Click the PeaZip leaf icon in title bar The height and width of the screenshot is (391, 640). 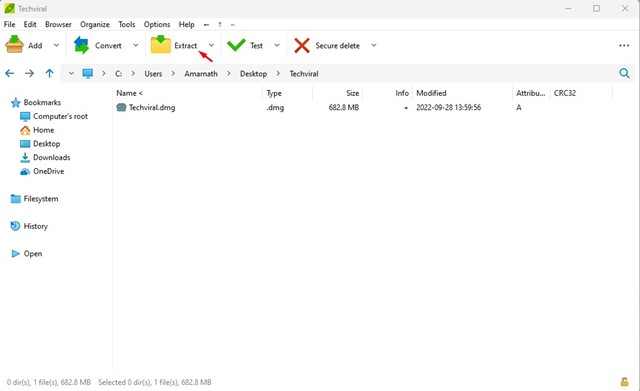pyautogui.click(x=9, y=8)
